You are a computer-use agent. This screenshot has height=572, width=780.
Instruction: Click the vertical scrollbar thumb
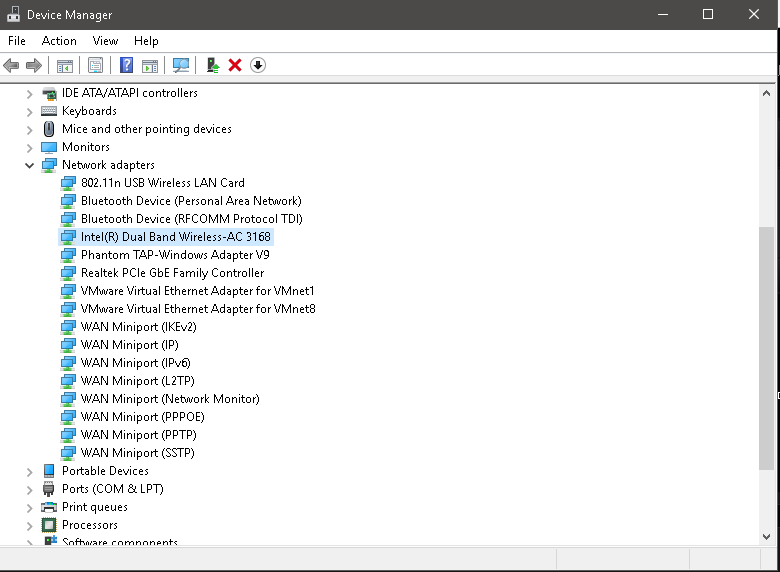click(x=767, y=348)
